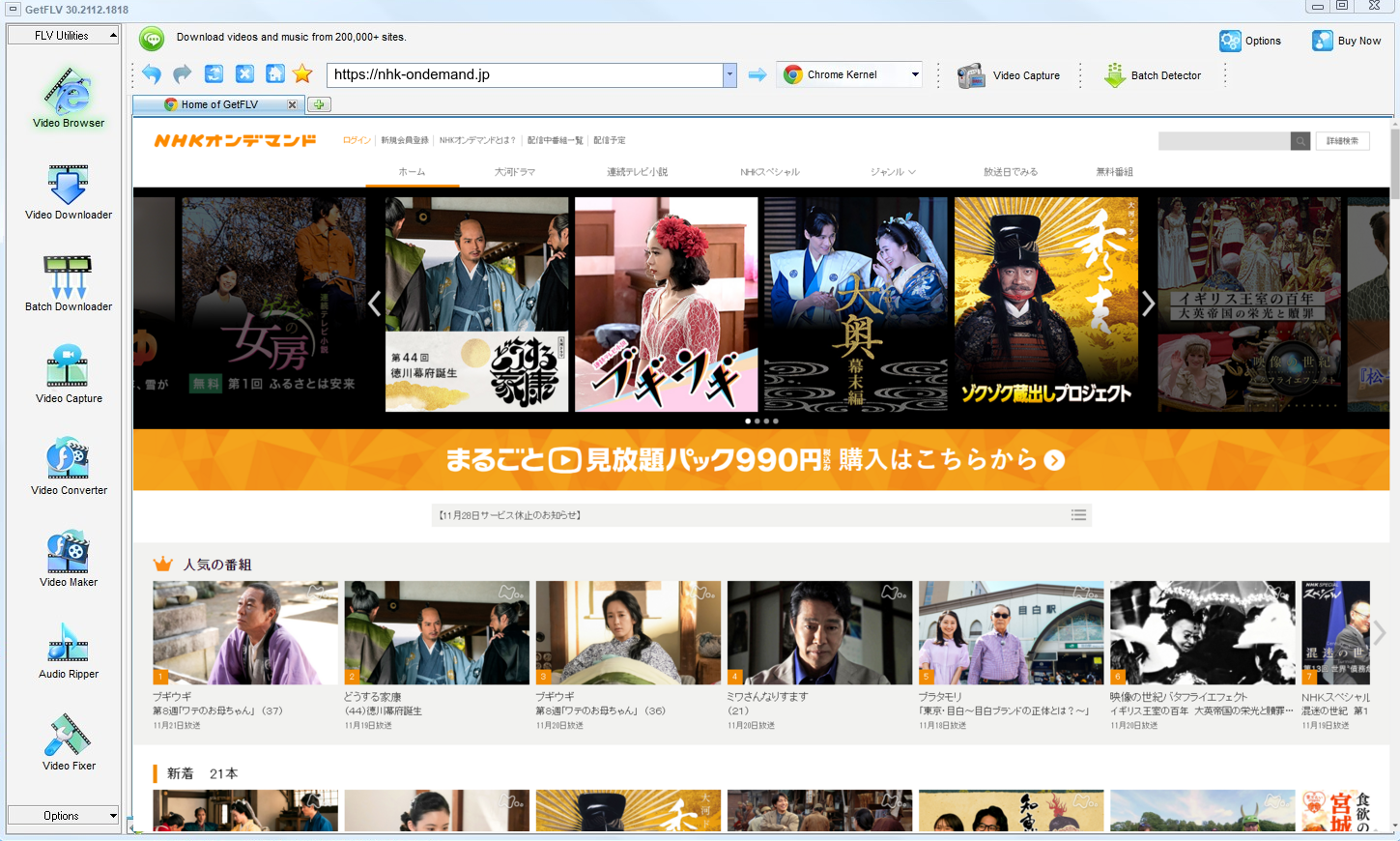Viewport: 1400px width, 841px height.
Task: Stop loading the page
Action: 244,74
